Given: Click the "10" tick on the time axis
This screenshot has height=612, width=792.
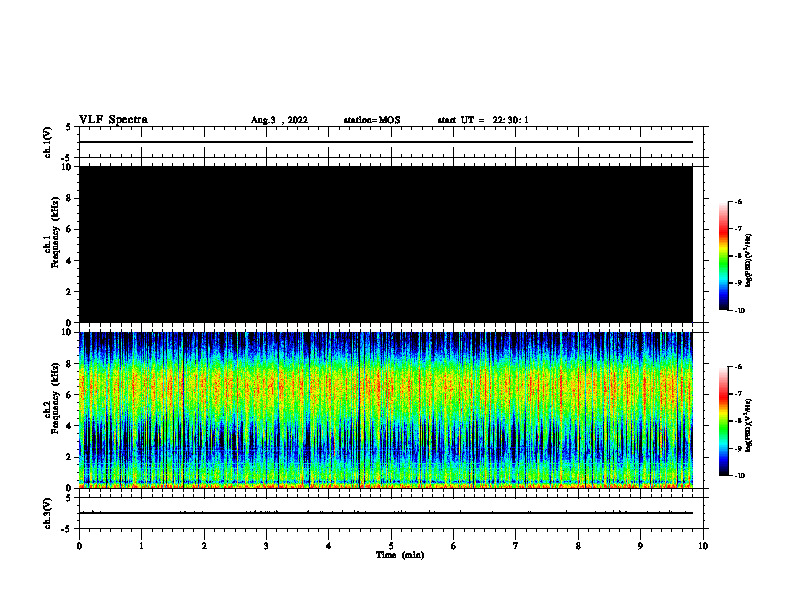Looking at the screenshot, I should [x=703, y=546].
